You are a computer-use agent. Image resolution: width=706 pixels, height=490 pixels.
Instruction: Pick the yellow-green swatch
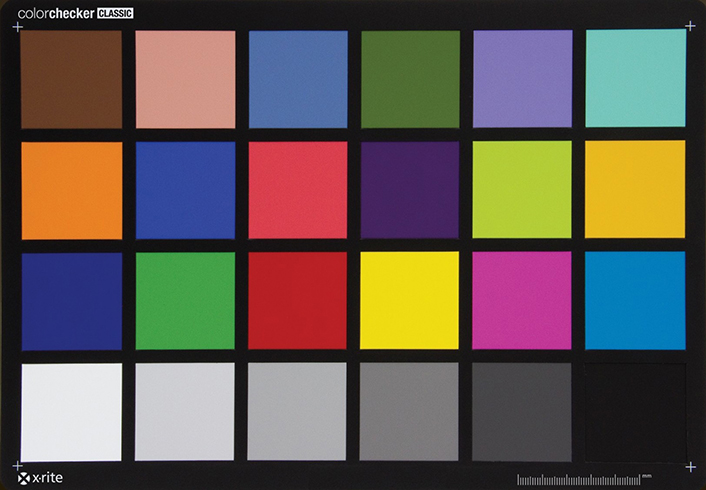521,190
